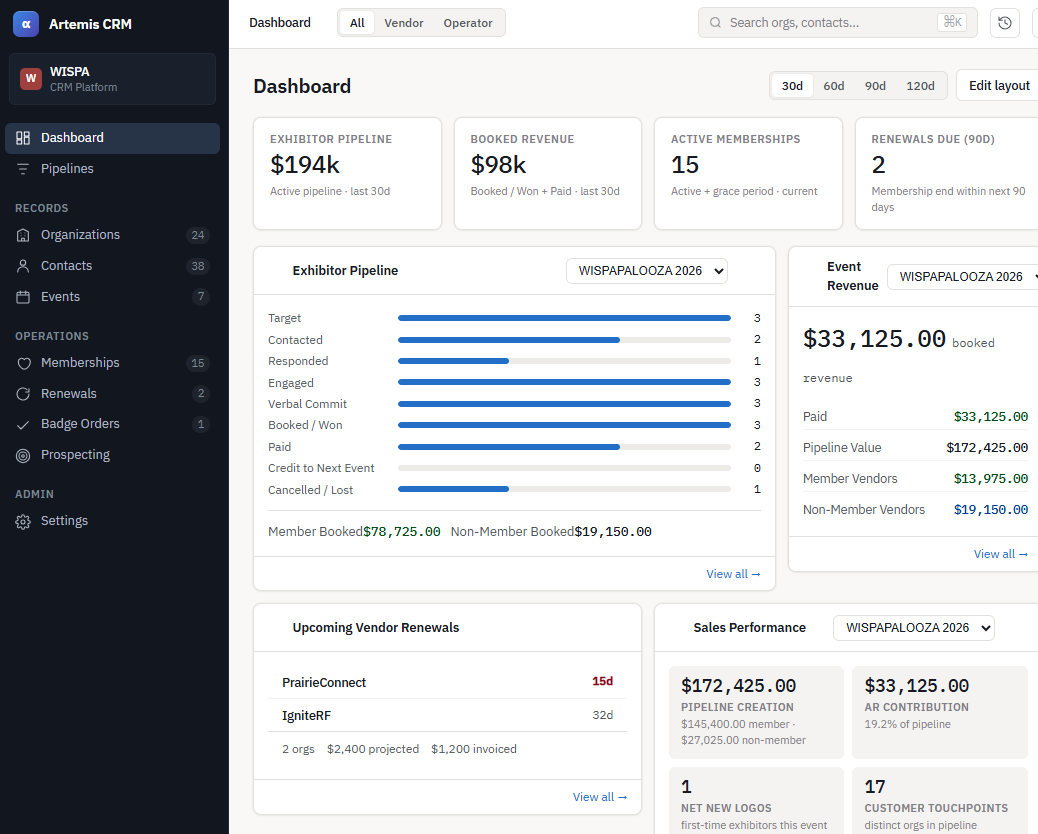Click the Net New Logos tile
The height and width of the screenshot is (834, 1038).
(756, 801)
